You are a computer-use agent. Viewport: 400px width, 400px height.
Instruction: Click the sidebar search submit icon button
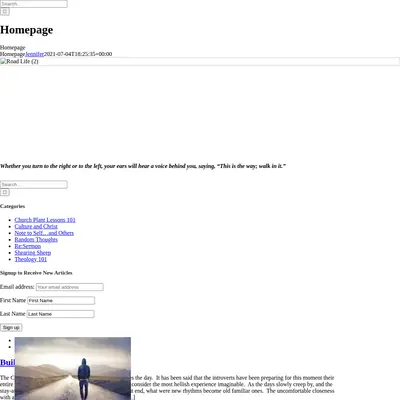coord(5,192)
